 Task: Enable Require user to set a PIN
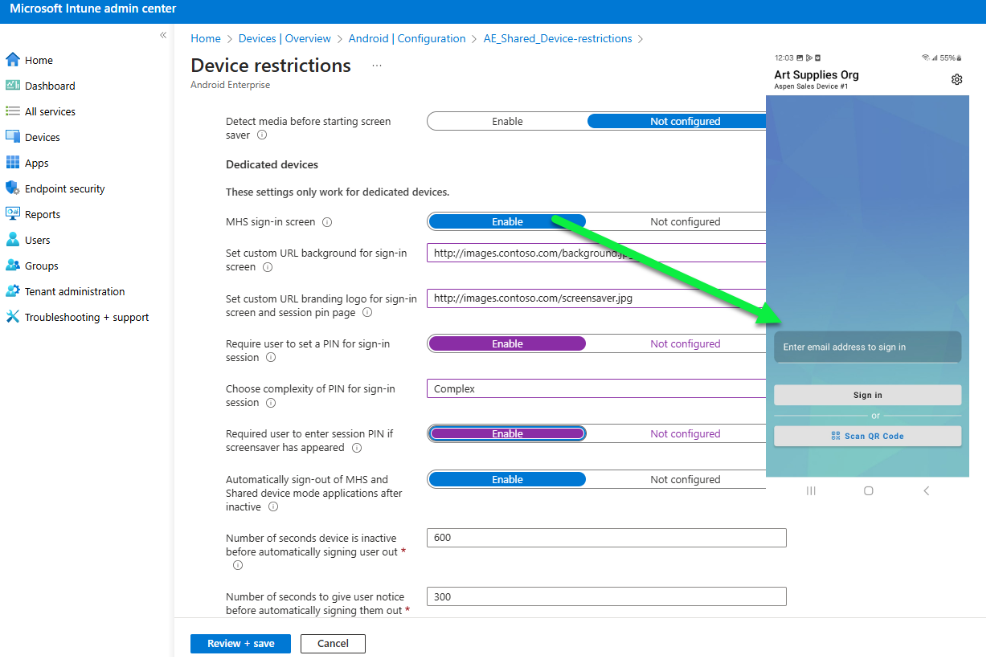[507, 344]
